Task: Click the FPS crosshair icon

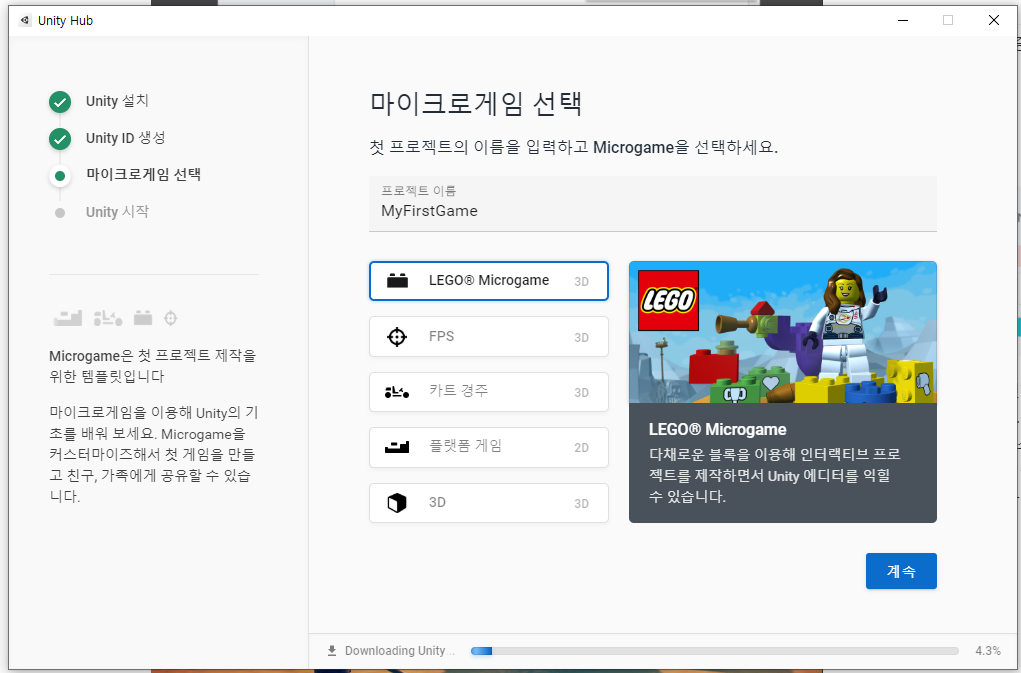Action: [x=397, y=337]
